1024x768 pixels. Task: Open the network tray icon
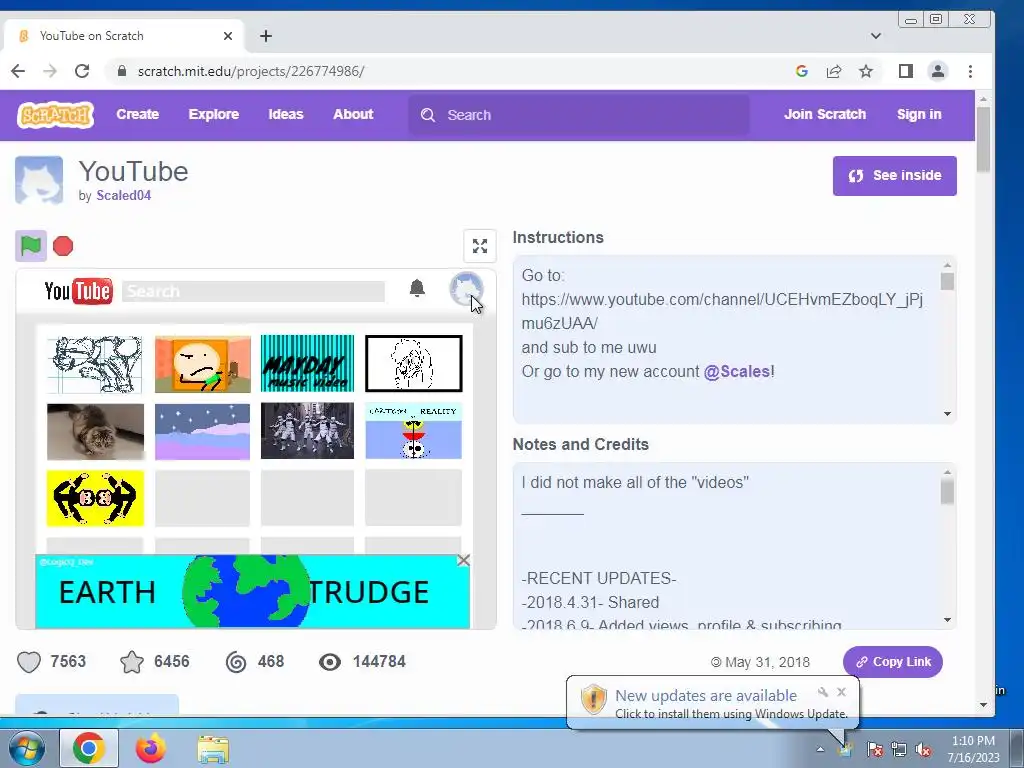tap(899, 750)
